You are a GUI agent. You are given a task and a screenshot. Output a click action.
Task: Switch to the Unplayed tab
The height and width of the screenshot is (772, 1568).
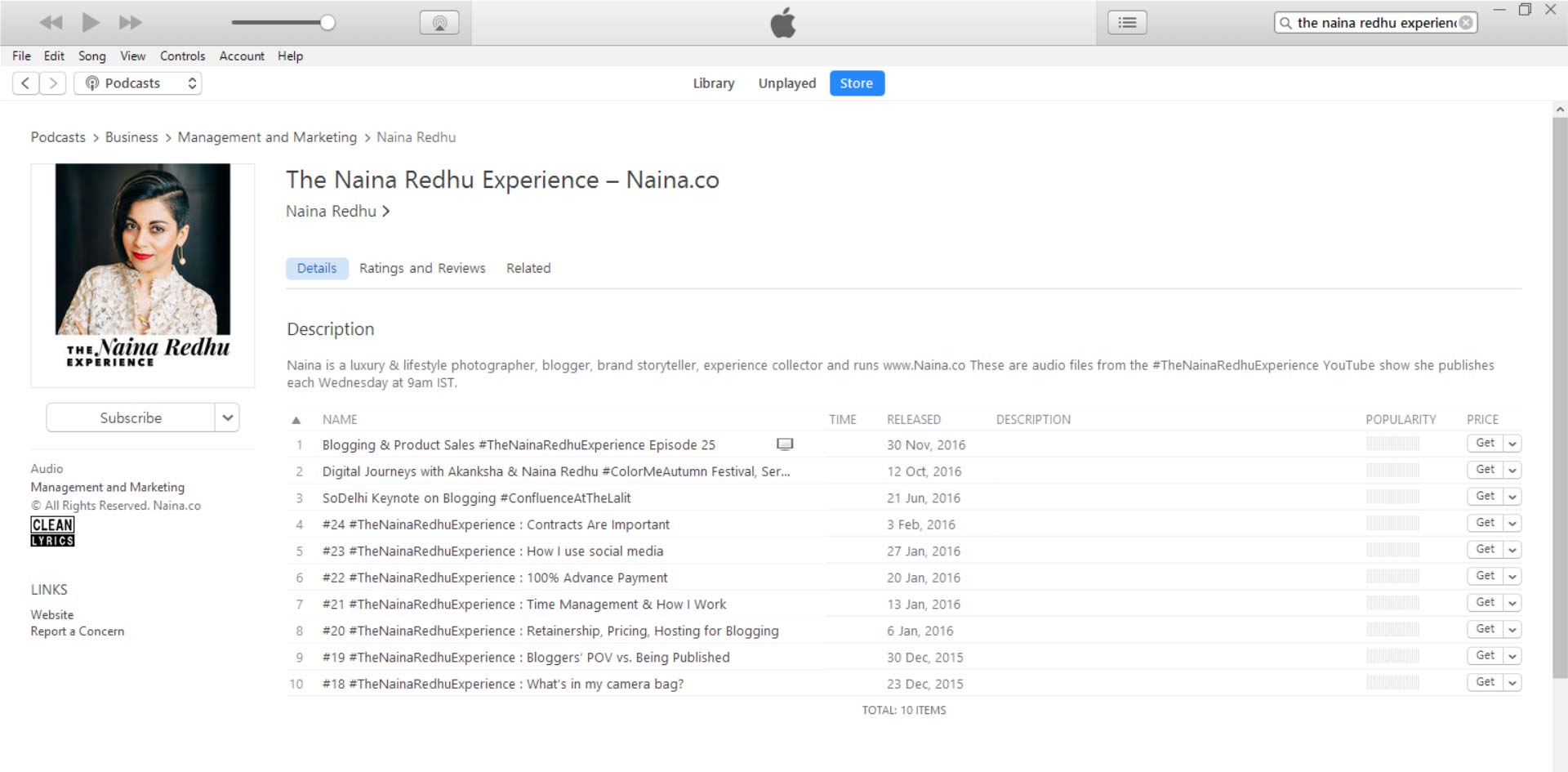pos(787,83)
